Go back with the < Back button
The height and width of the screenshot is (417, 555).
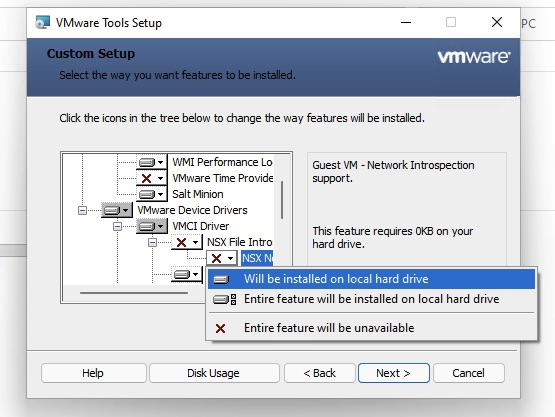pos(320,373)
